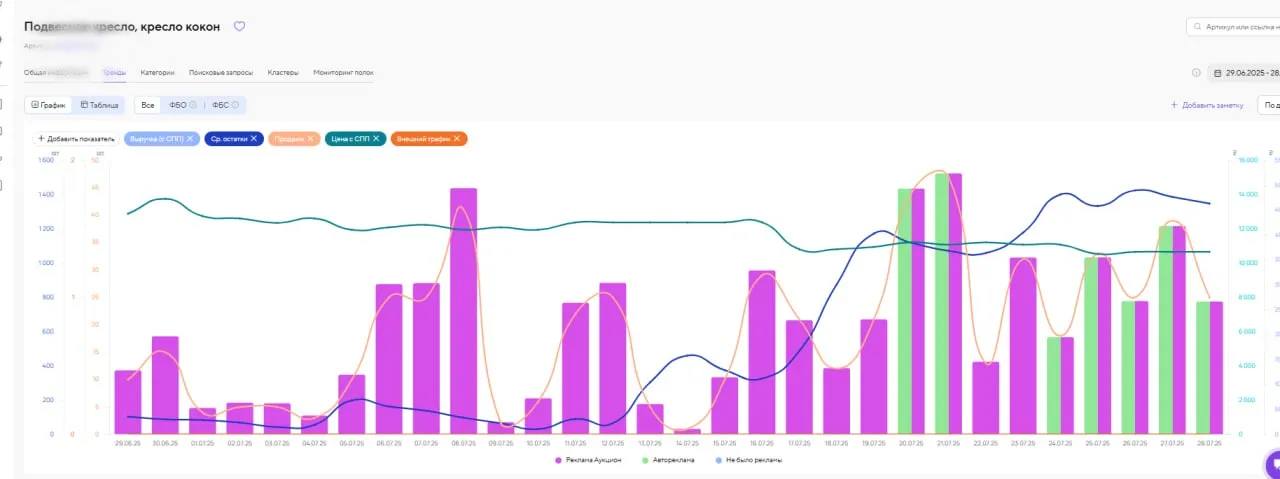Click the heart favorite icon next to title

239,27
